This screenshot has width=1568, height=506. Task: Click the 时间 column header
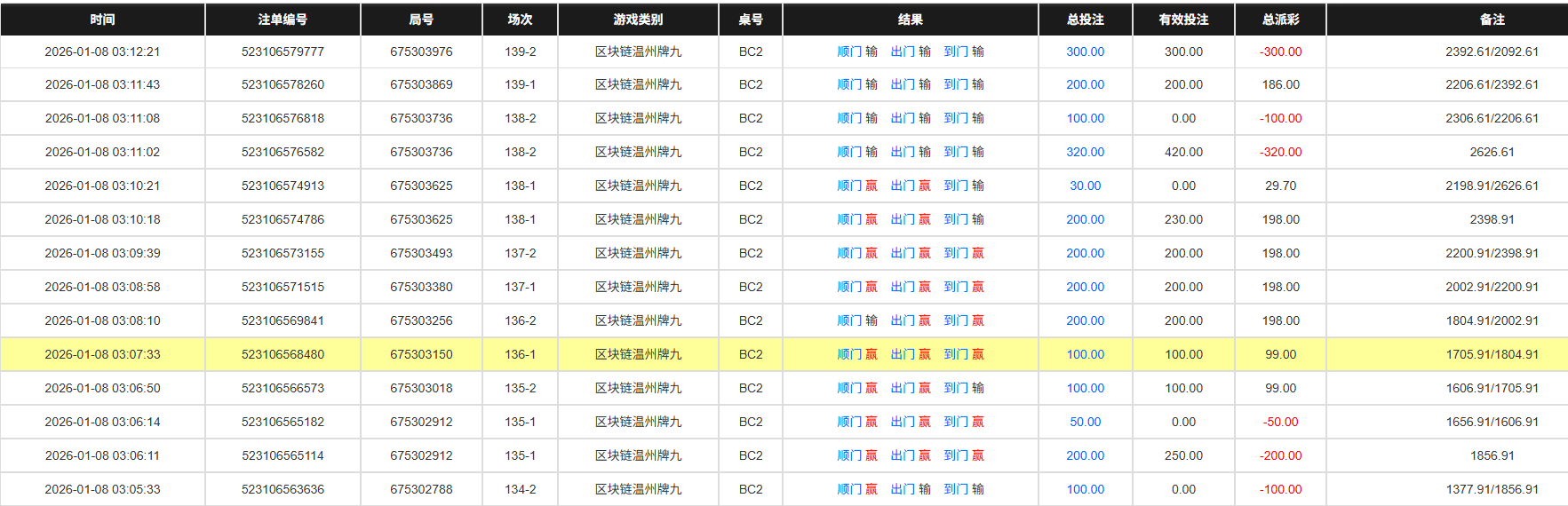pos(102,20)
